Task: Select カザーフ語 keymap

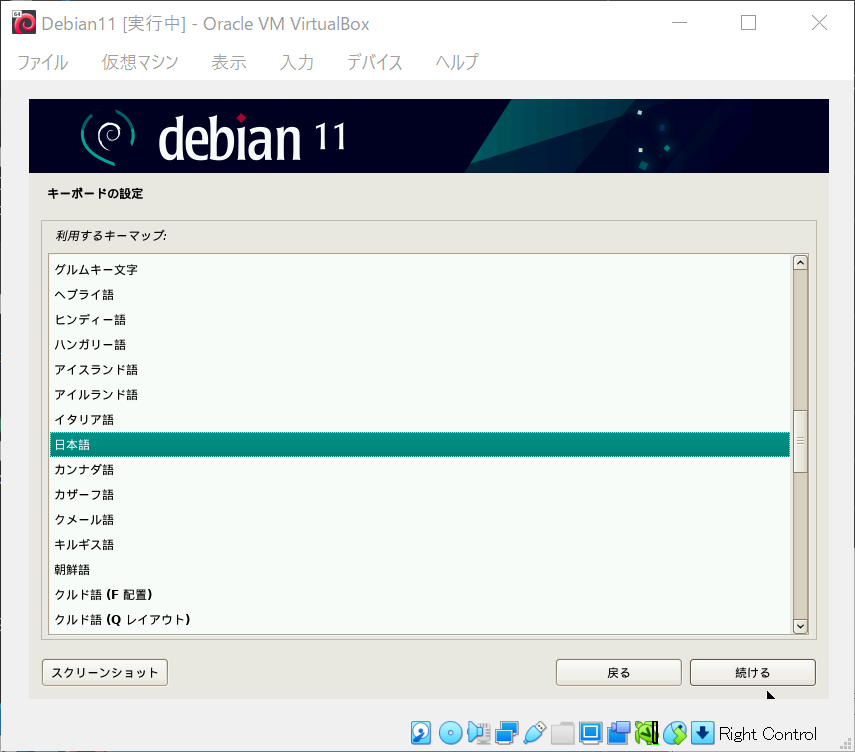Action: [x=420, y=495]
